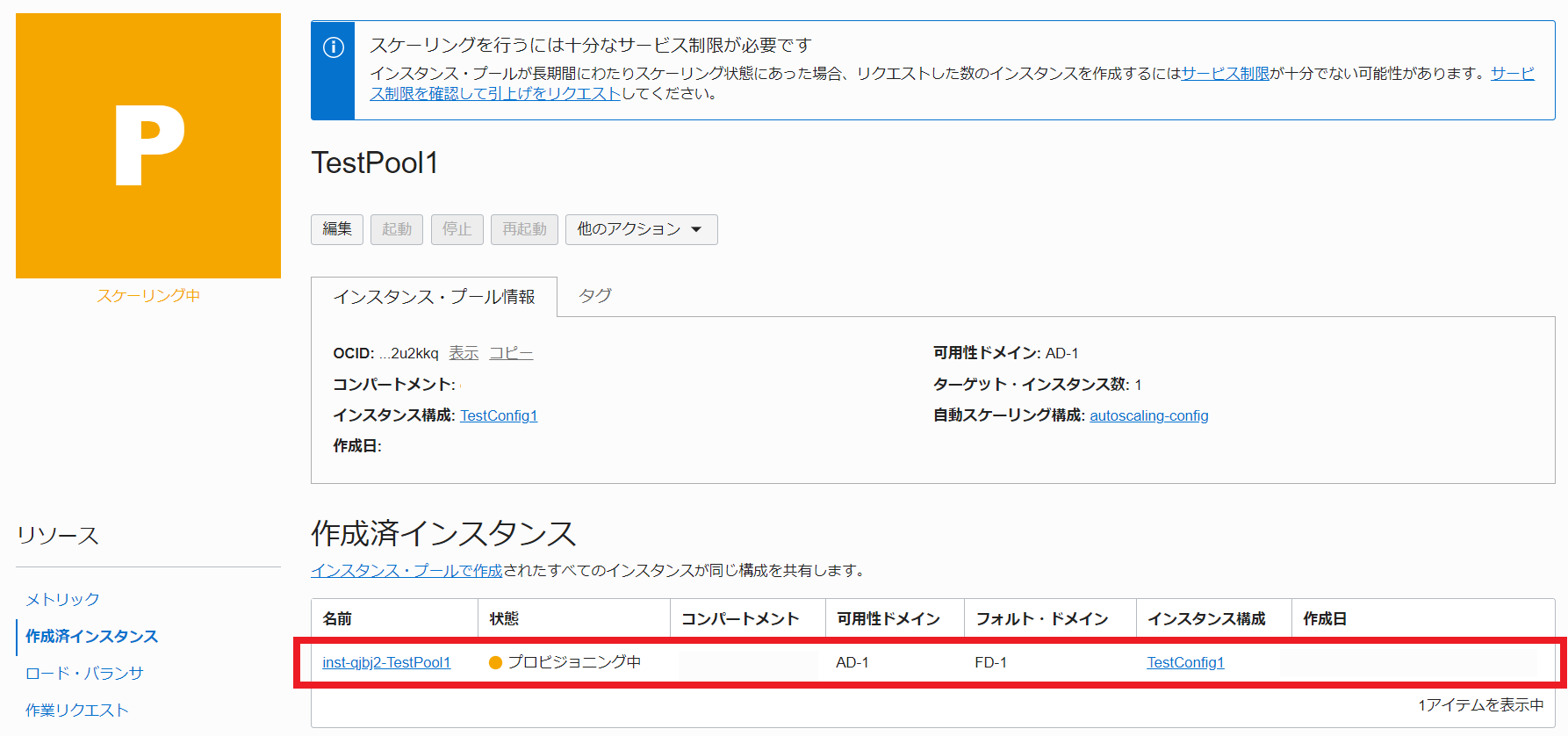
Task: Click the orange provisioning status dot
Action: coord(495,663)
